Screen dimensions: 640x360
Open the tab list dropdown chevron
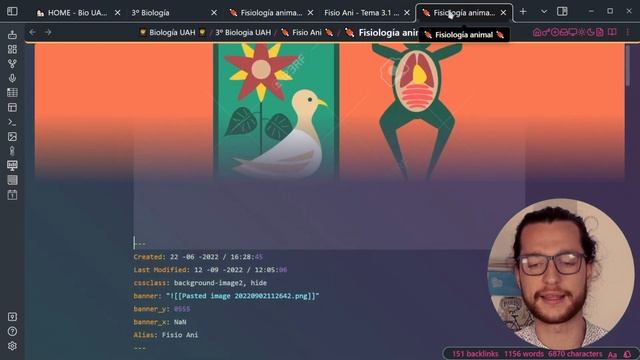[544, 12]
